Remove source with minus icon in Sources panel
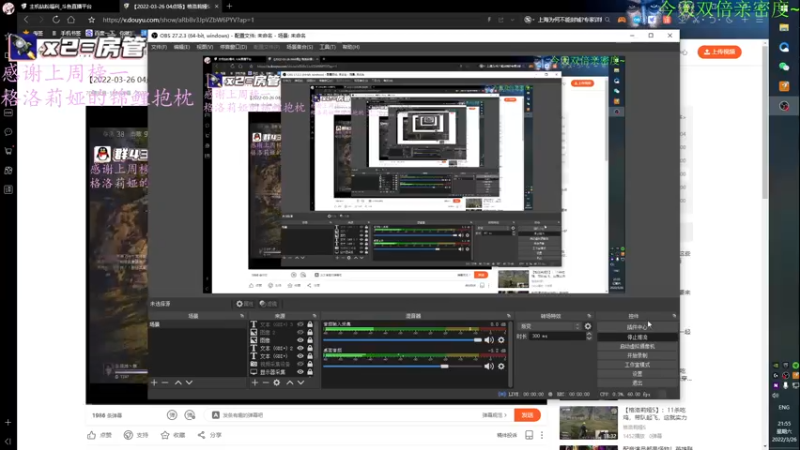This screenshot has height=450, width=800. tap(265, 382)
